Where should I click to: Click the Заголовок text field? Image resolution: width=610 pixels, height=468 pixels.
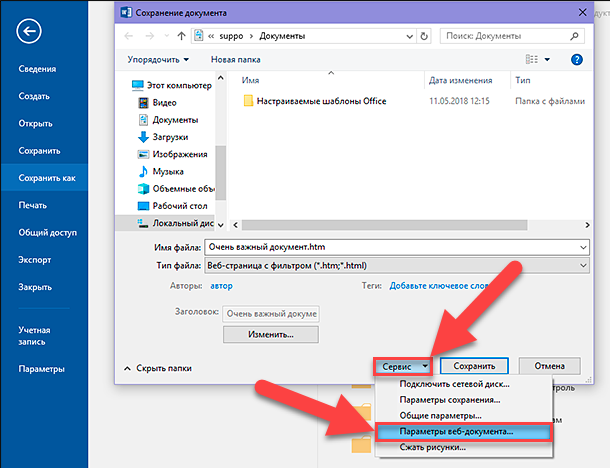click(271, 314)
